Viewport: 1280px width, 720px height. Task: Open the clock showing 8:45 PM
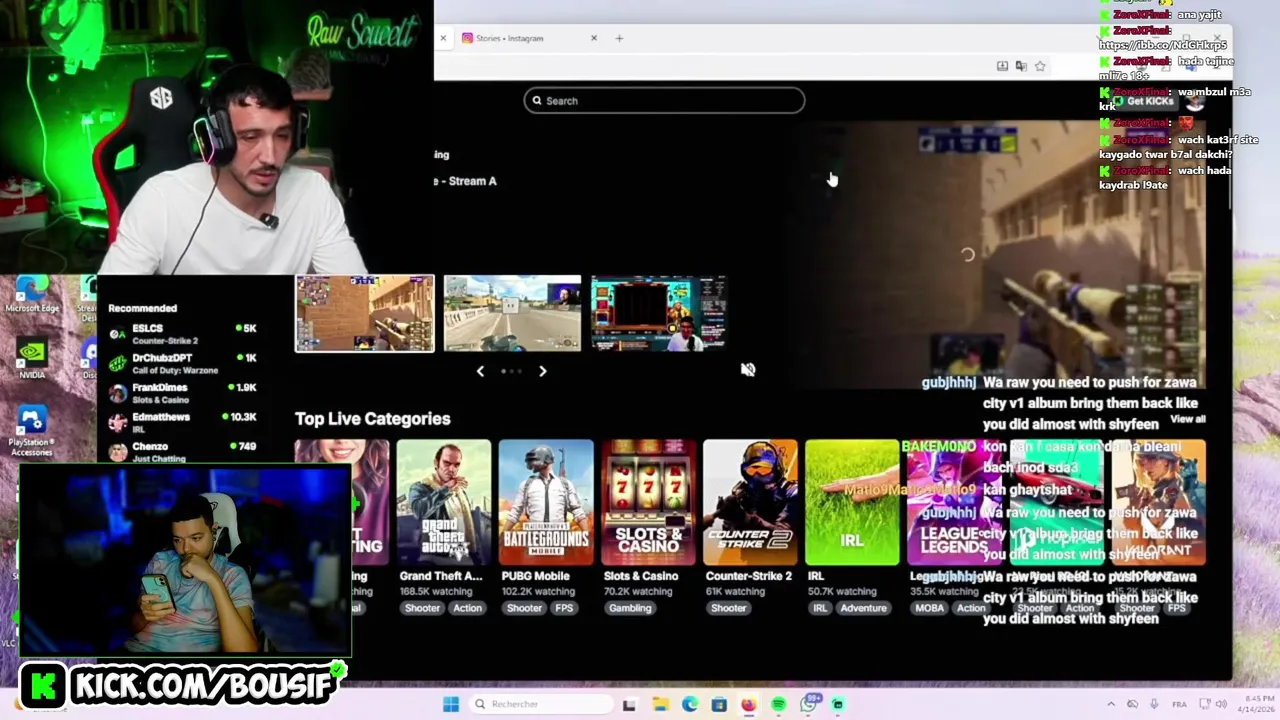[1258, 704]
